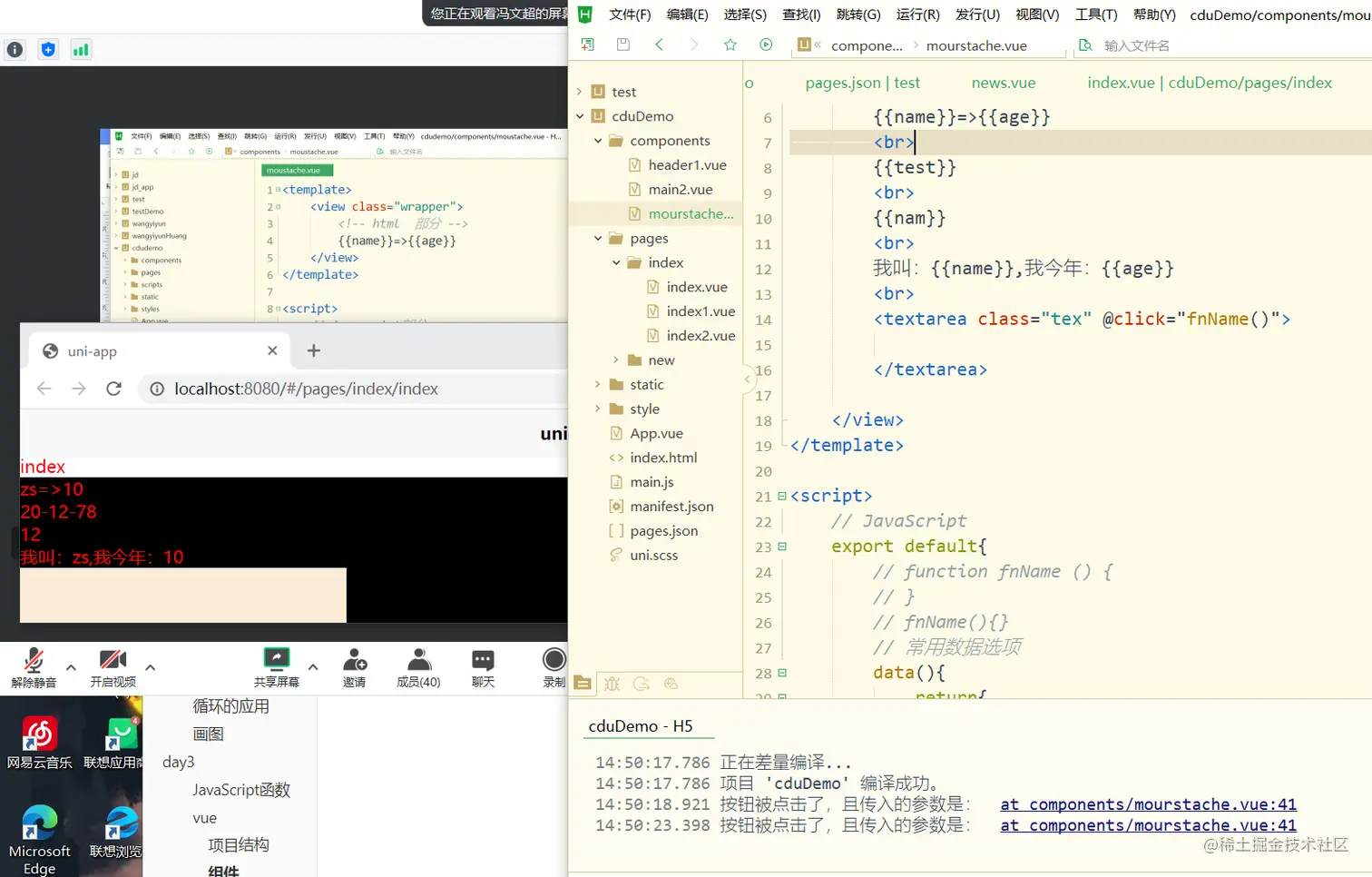The width and height of the screenshot is (1372, 877).
Task: Click the browser back arrow
Action: pos(44,389)
